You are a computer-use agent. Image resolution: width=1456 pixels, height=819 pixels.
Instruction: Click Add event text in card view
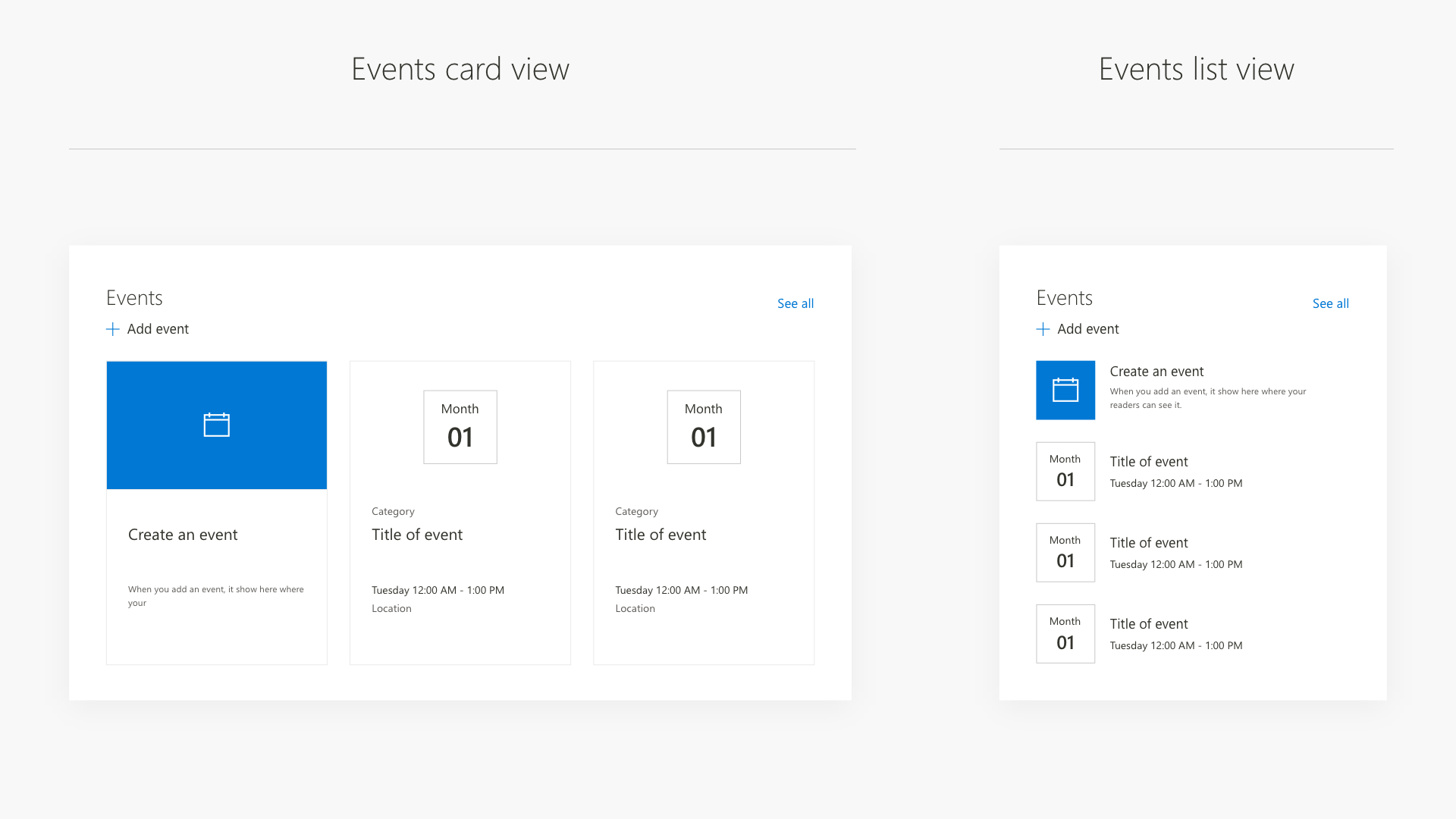(158, 329)
